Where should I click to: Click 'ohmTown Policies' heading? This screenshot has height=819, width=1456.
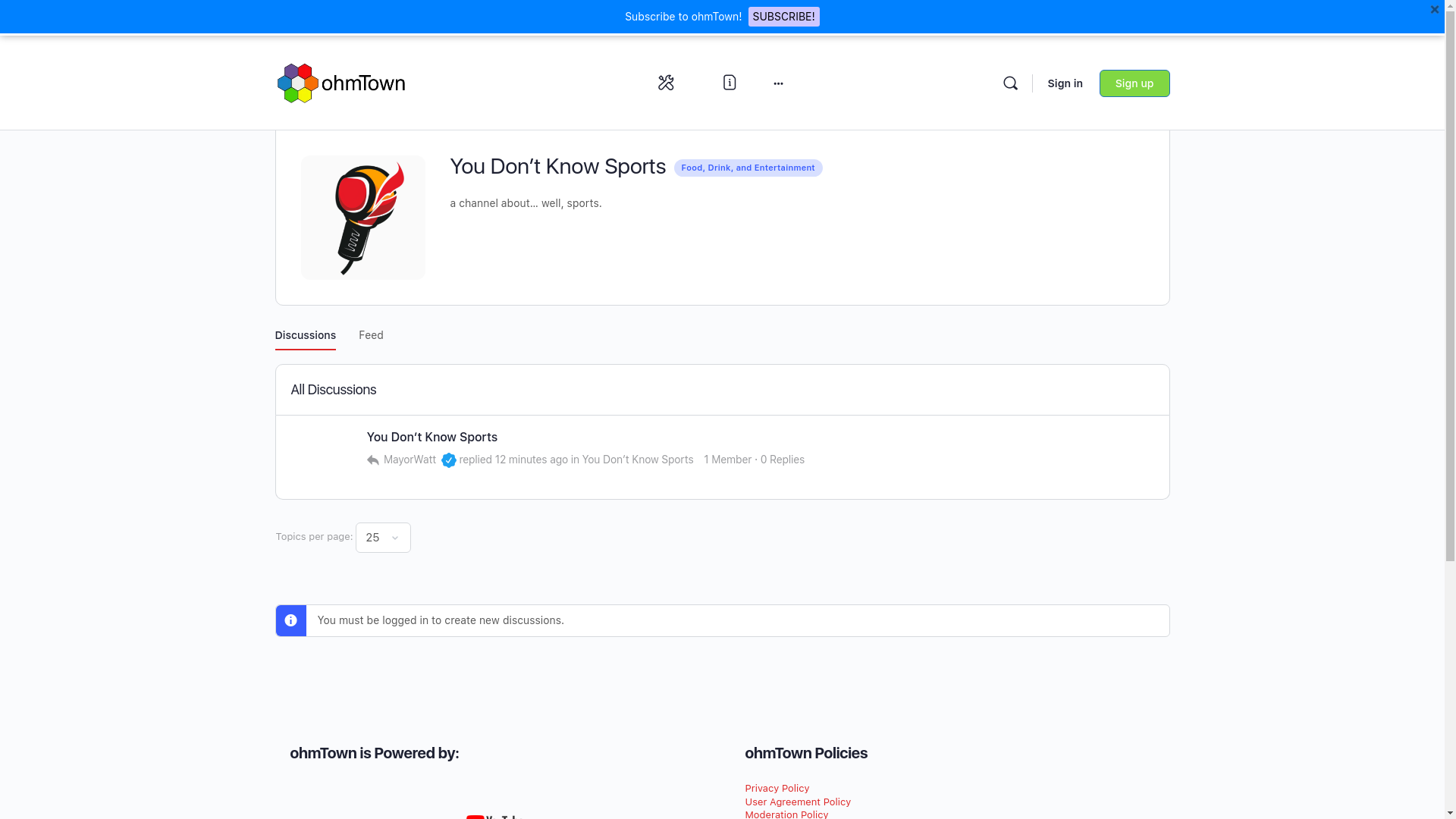[806, 753]
